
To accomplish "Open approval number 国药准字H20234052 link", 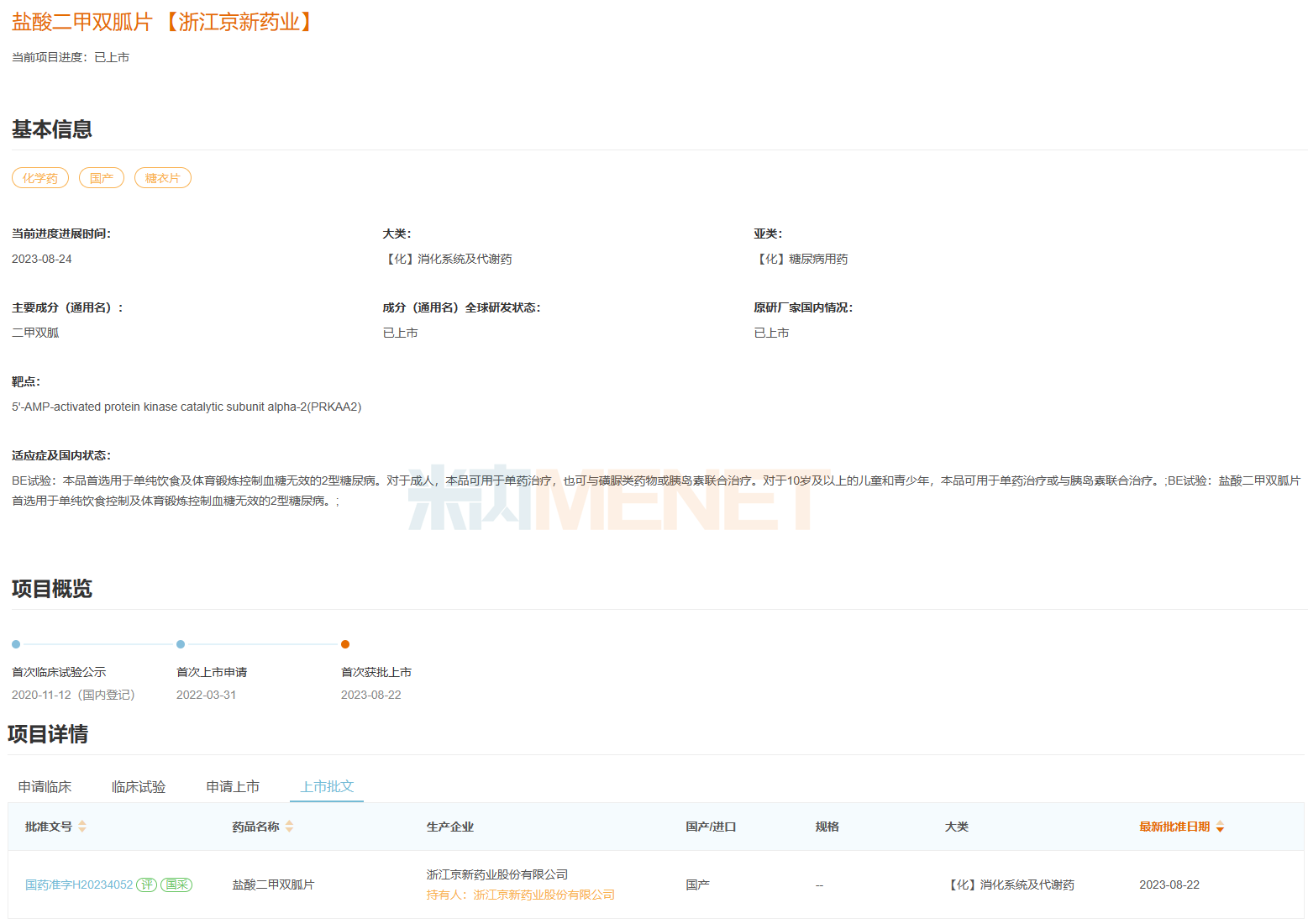I will click(x=79, y=885).
